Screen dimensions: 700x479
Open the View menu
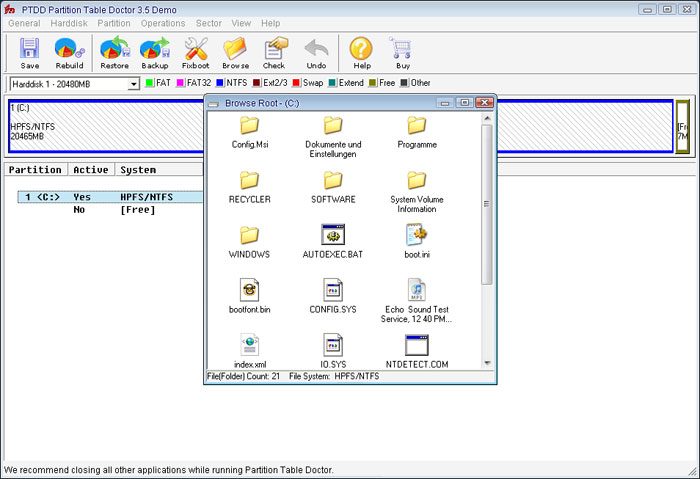pyautogui.click(x=241, y=23)
